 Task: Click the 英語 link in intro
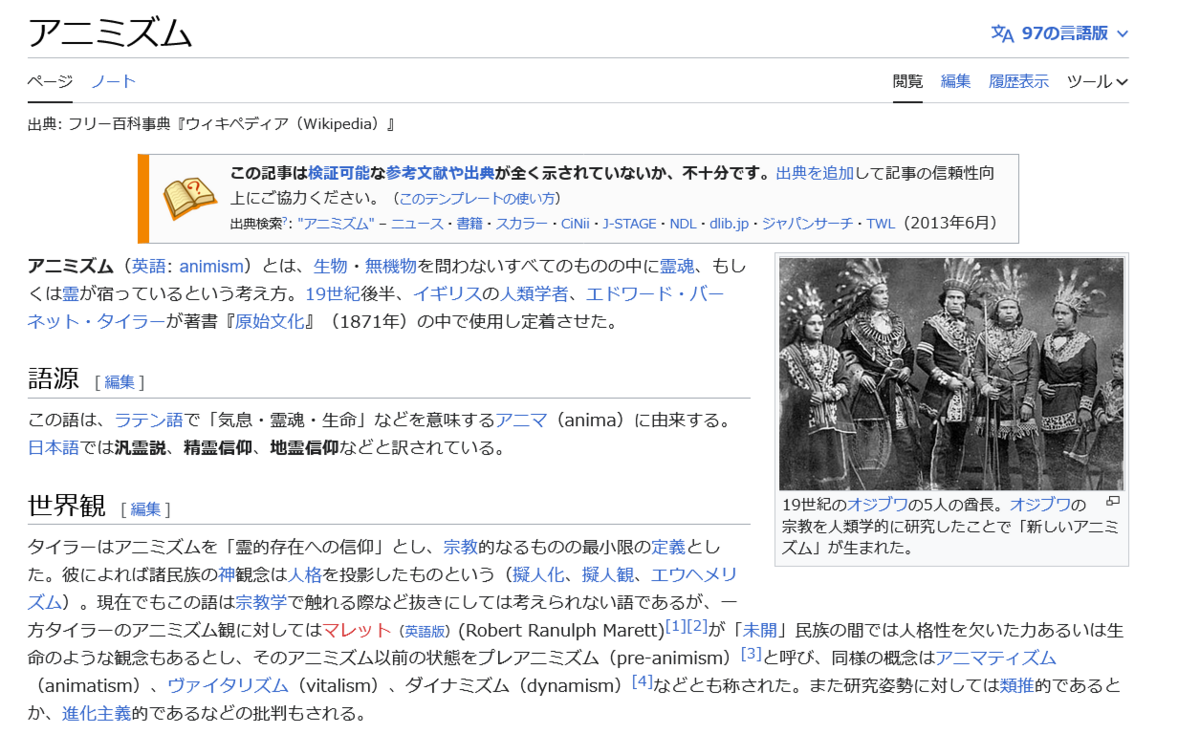click(149, 266)
